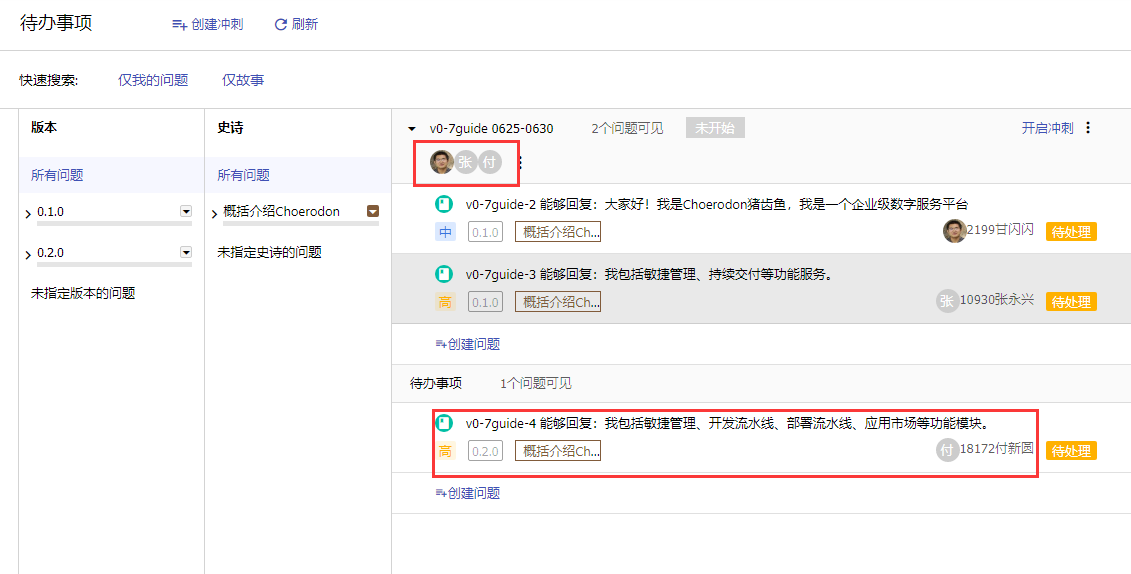Click the photo avatar in sprint assignees

[441, 162]
